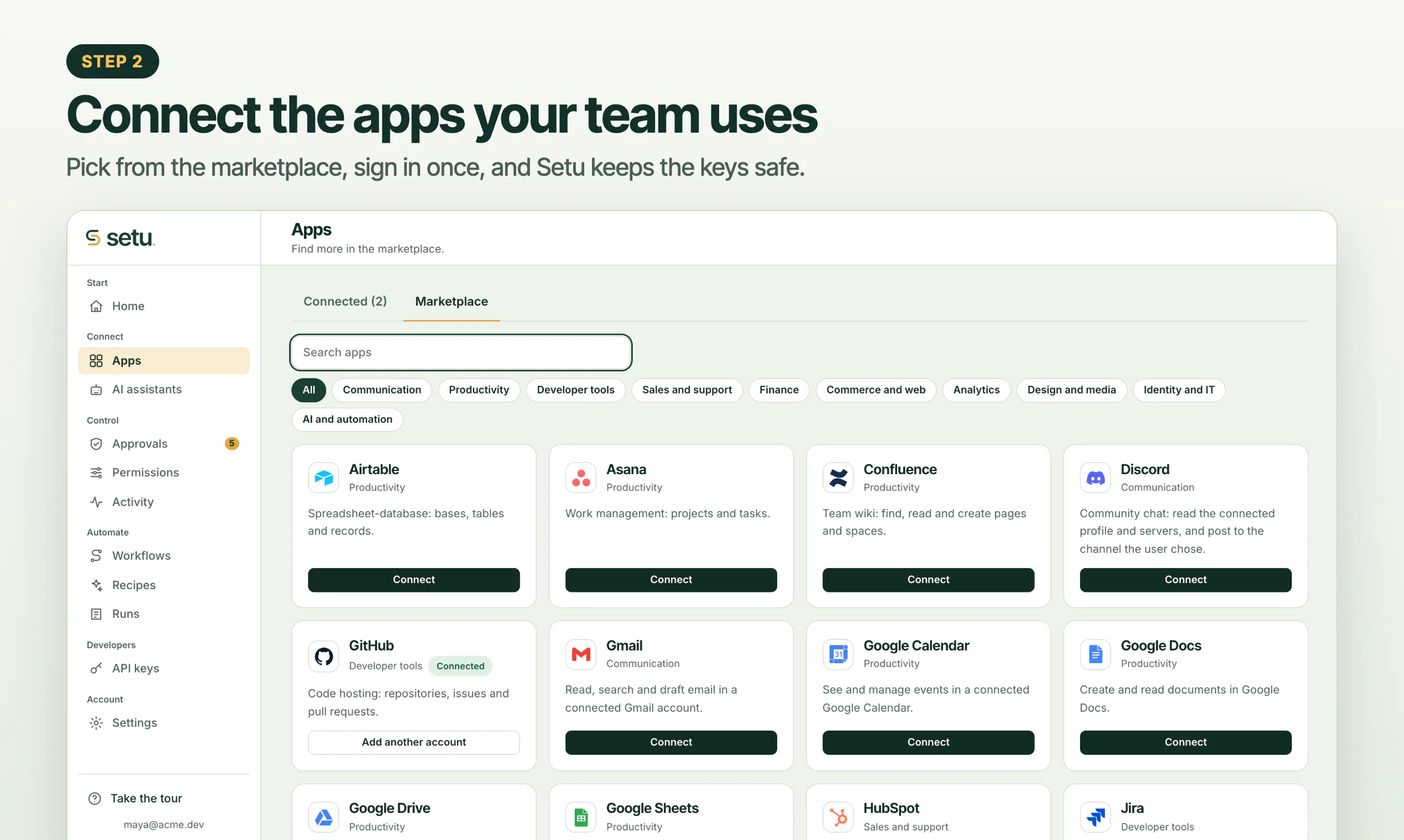Click the Google Calendar app icon

[838, 654]
